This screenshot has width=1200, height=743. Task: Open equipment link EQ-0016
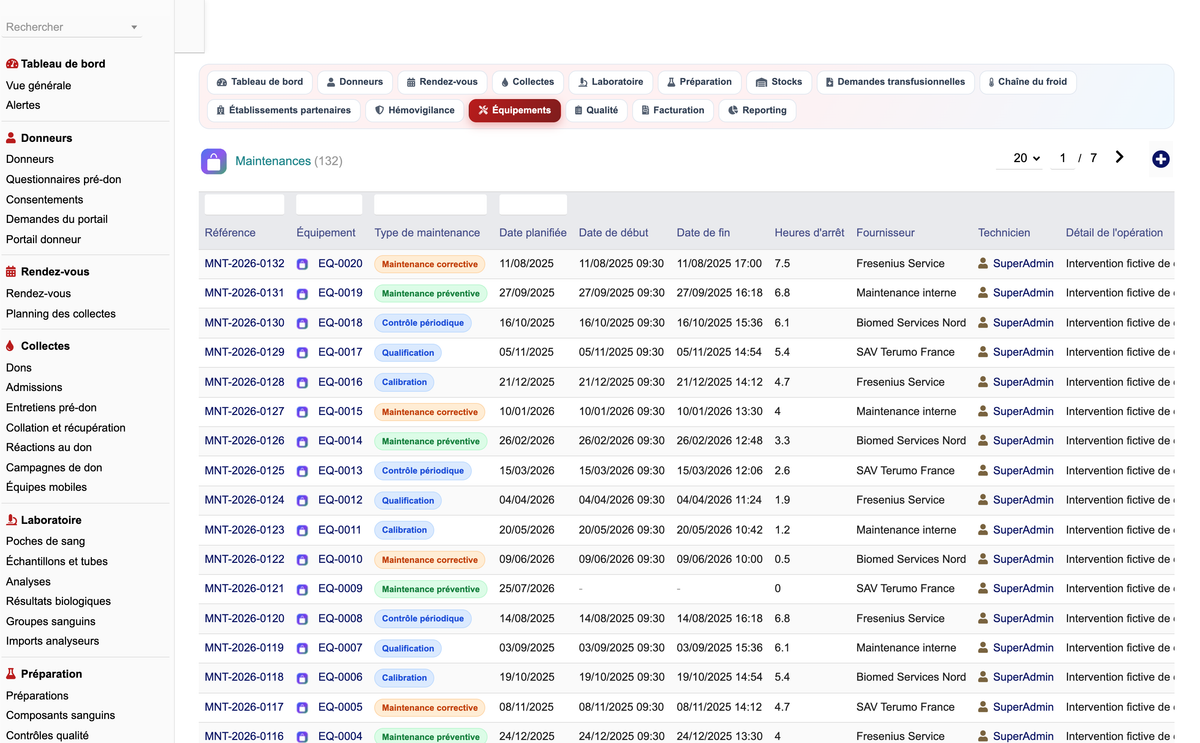340,382
